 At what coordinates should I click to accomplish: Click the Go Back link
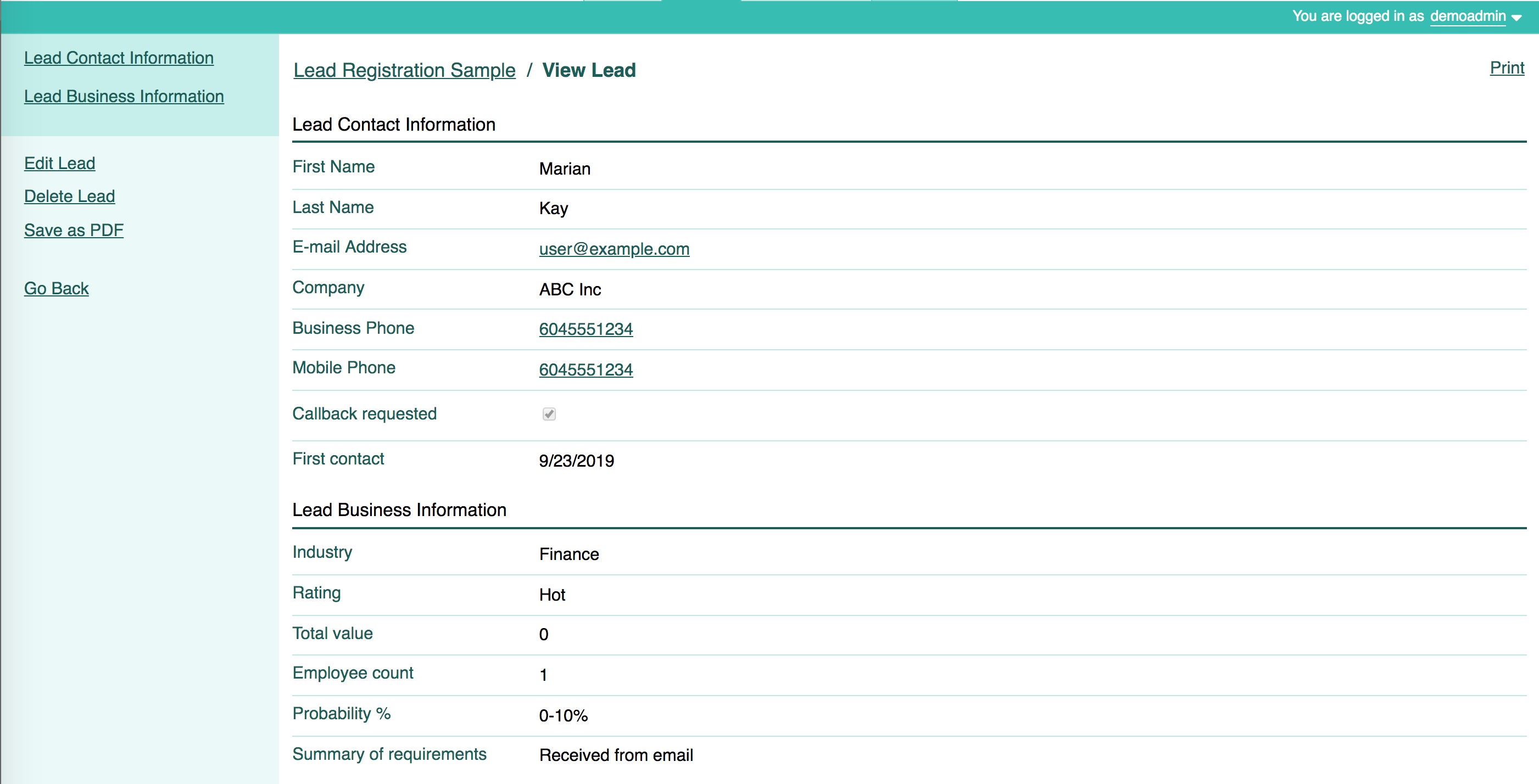click(56, 288)
